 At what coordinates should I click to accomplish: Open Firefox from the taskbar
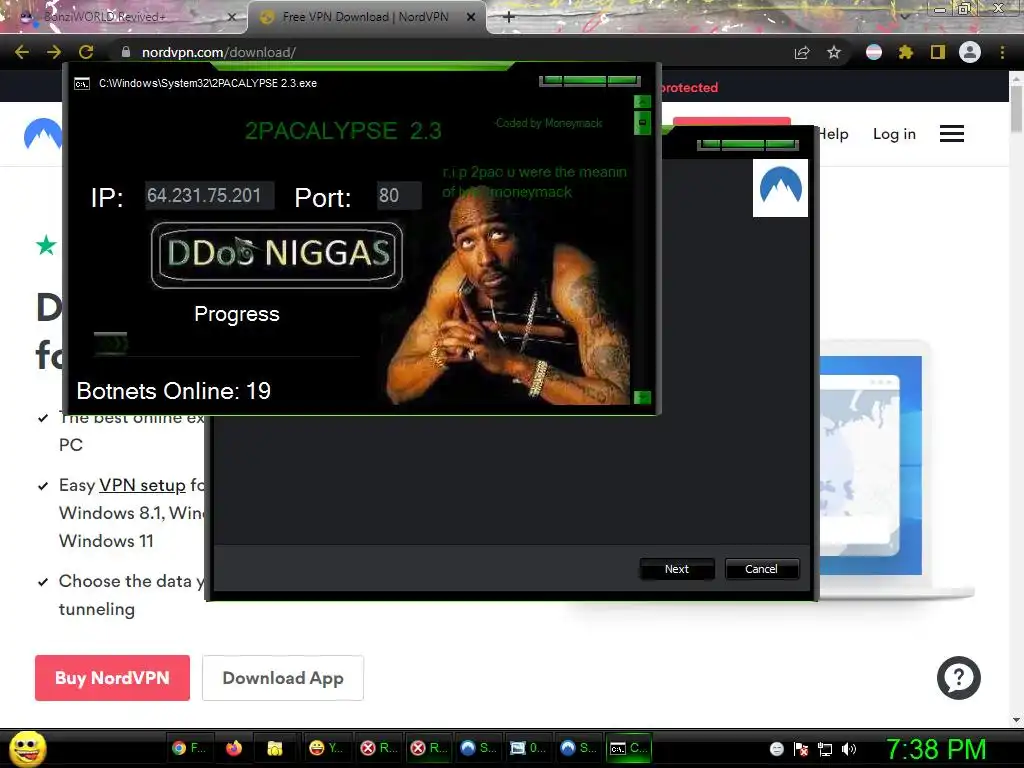point(234,748)
